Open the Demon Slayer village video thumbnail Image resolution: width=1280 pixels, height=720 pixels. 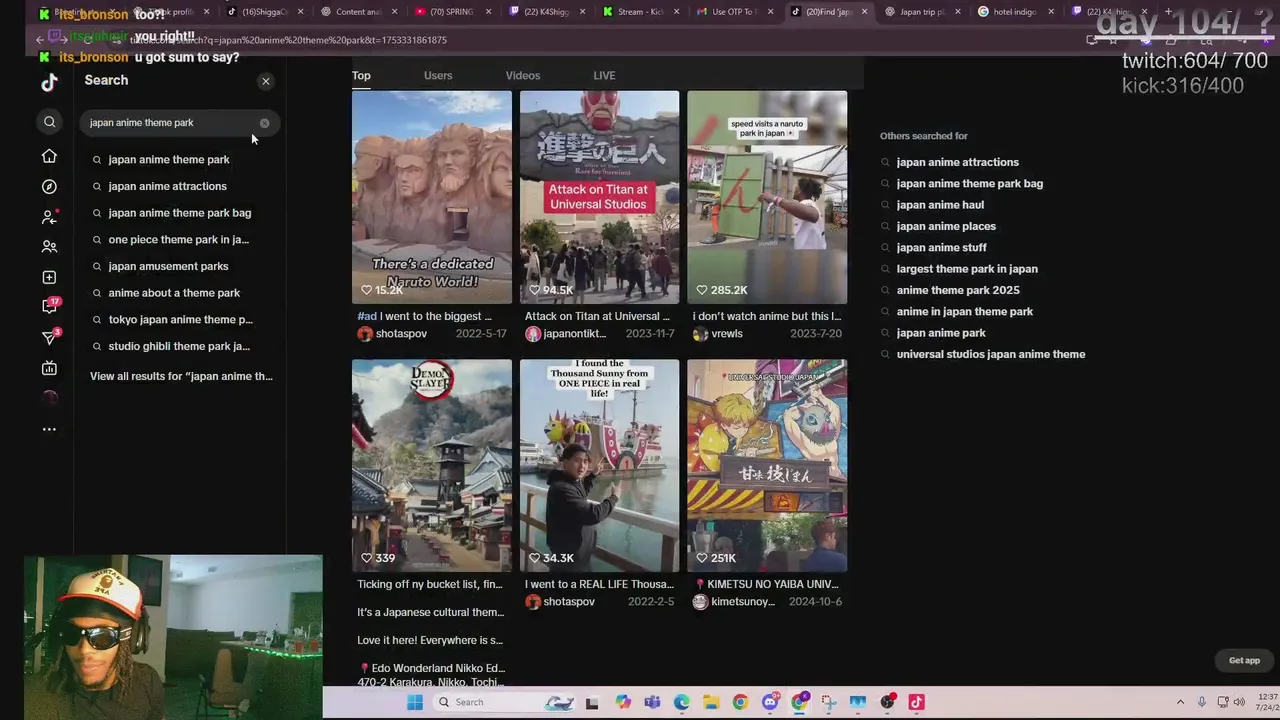[x=432, y=465]
